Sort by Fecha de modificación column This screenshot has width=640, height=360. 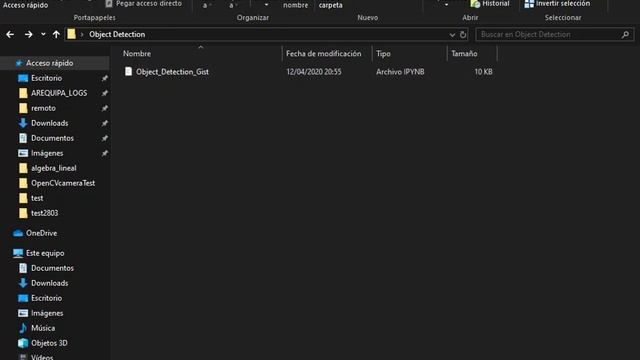324,53
